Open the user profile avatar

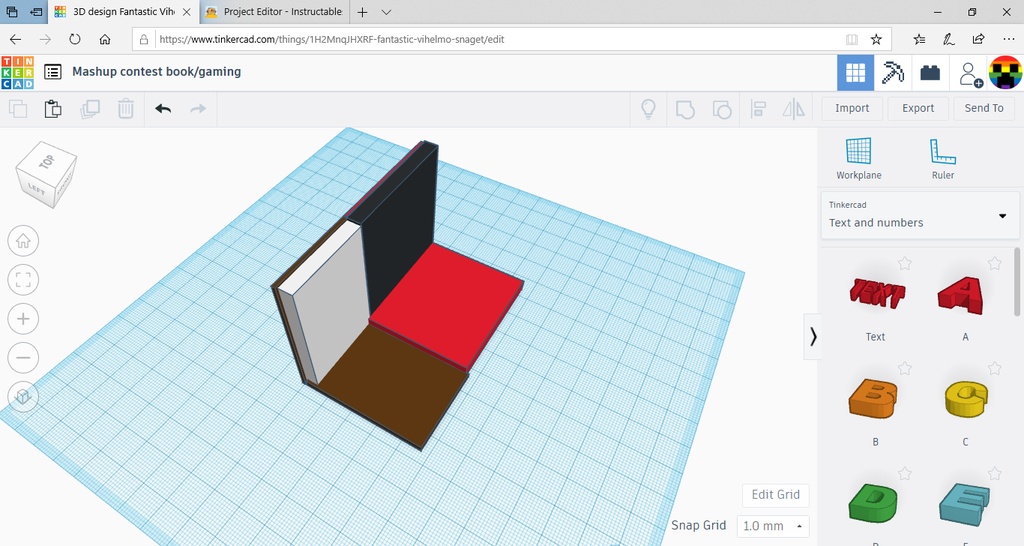1006,72
